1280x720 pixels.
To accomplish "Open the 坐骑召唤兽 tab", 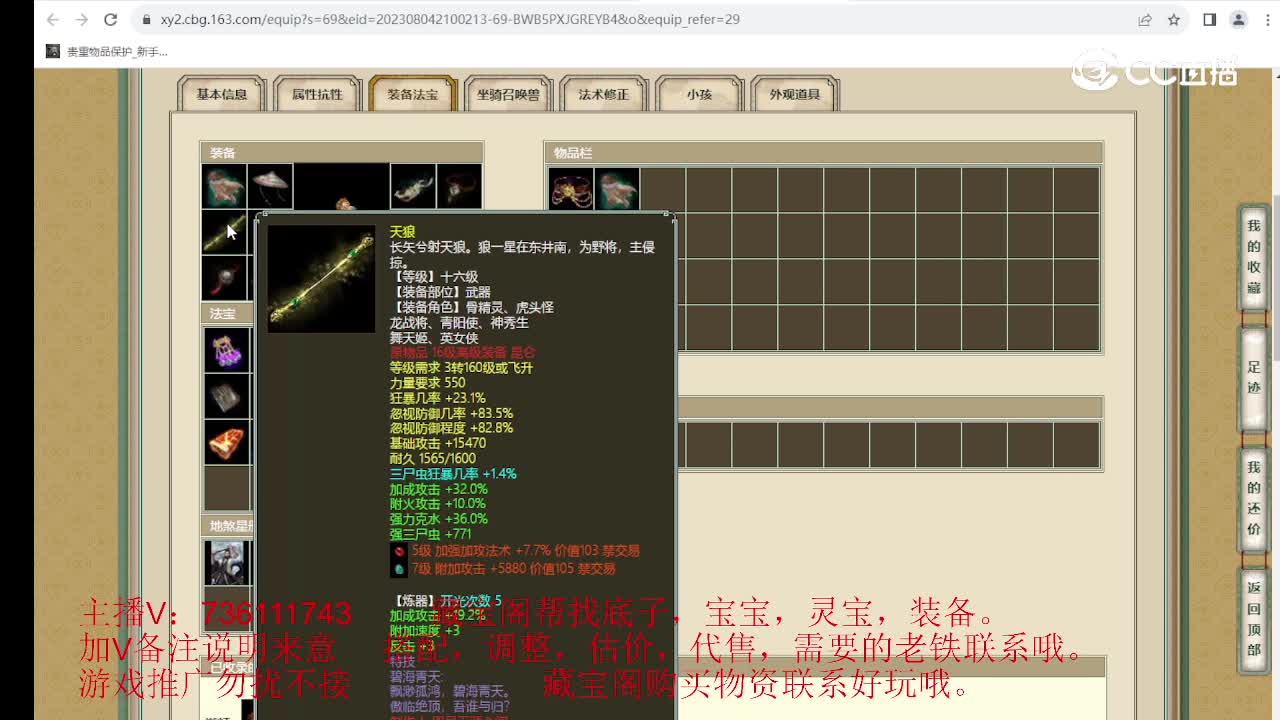I will 508,95.
